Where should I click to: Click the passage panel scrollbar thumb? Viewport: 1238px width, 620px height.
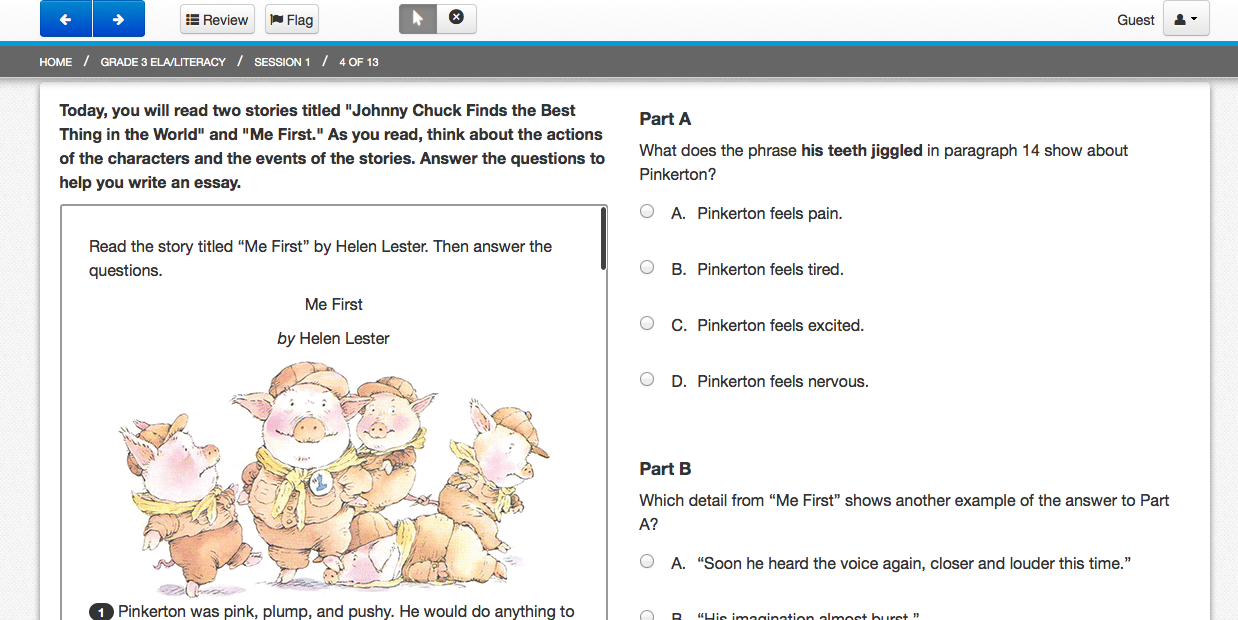tap(603, 238)
